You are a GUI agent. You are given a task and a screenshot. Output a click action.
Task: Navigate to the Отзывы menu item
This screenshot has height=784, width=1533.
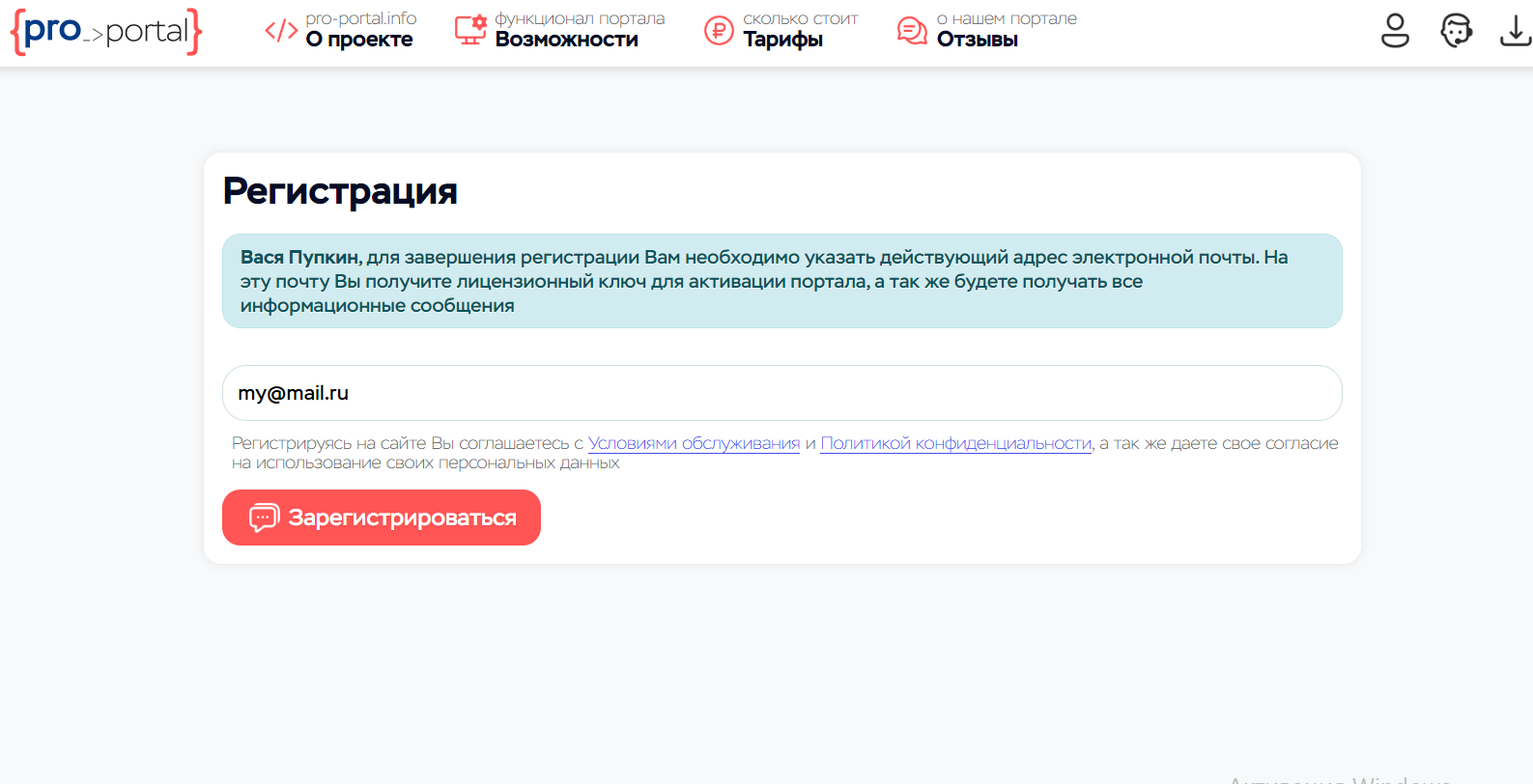click(977, 40)
